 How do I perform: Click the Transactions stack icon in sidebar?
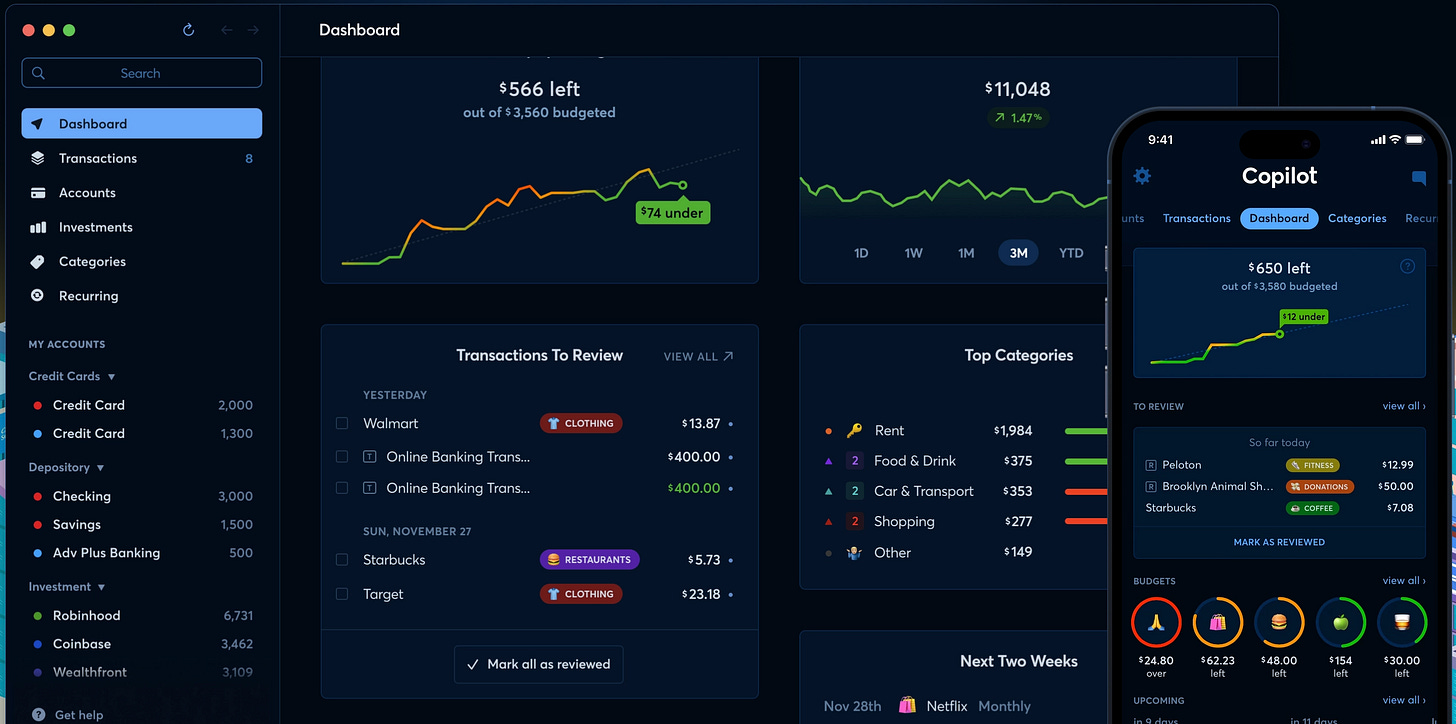click(38, 158)
